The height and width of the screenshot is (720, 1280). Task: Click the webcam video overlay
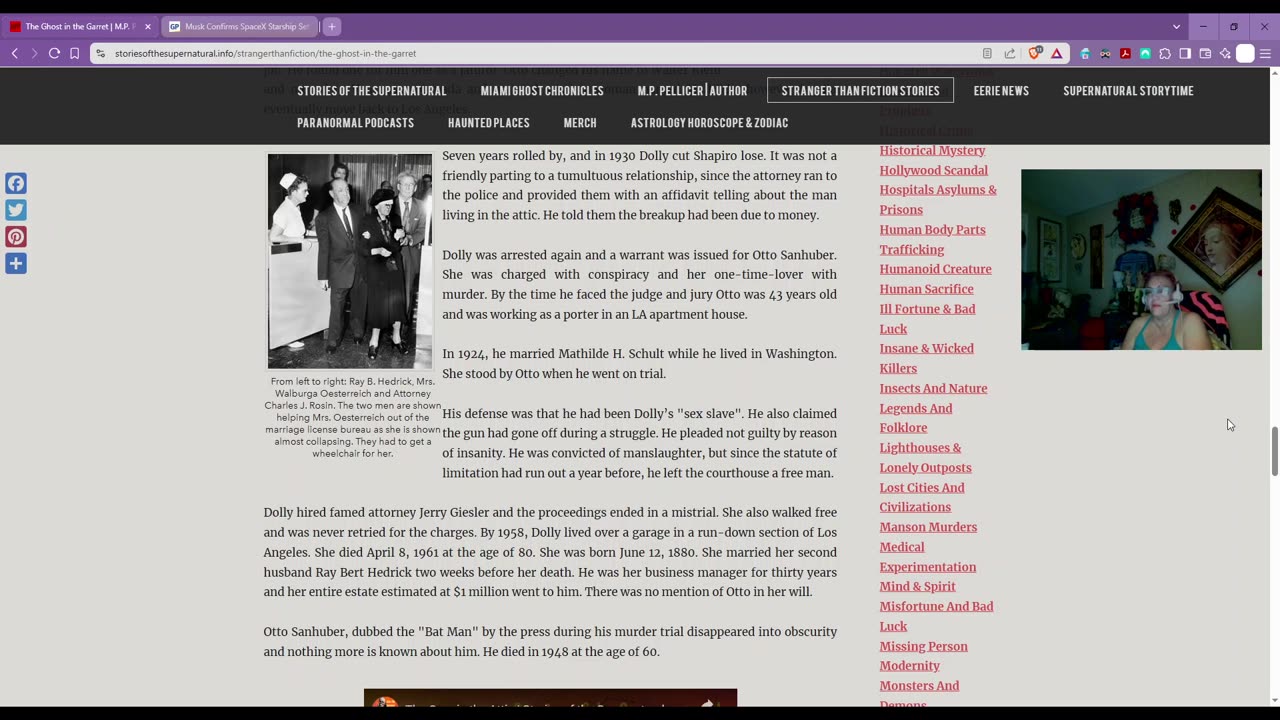coord(1141,260)
